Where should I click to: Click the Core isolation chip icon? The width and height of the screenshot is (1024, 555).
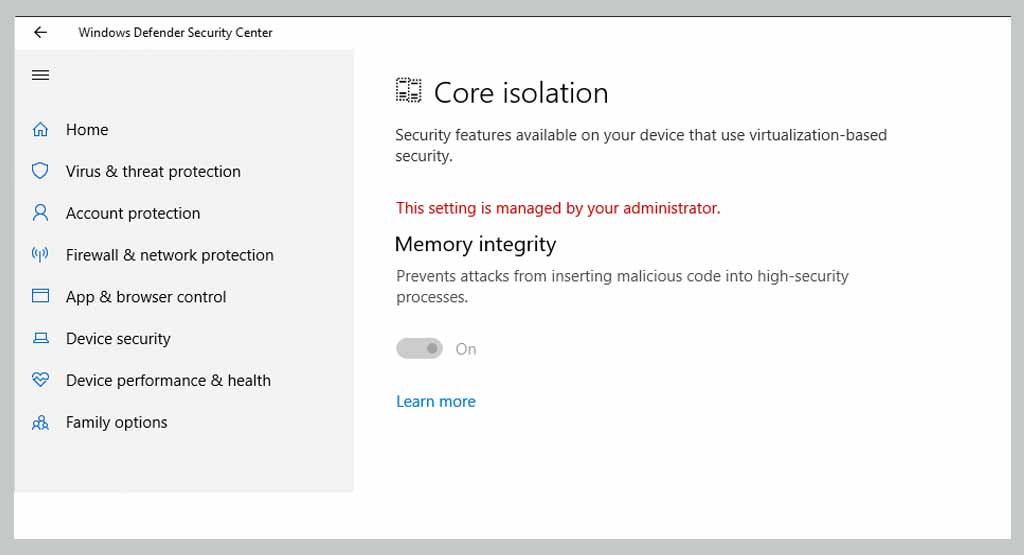tap(409, 90)
